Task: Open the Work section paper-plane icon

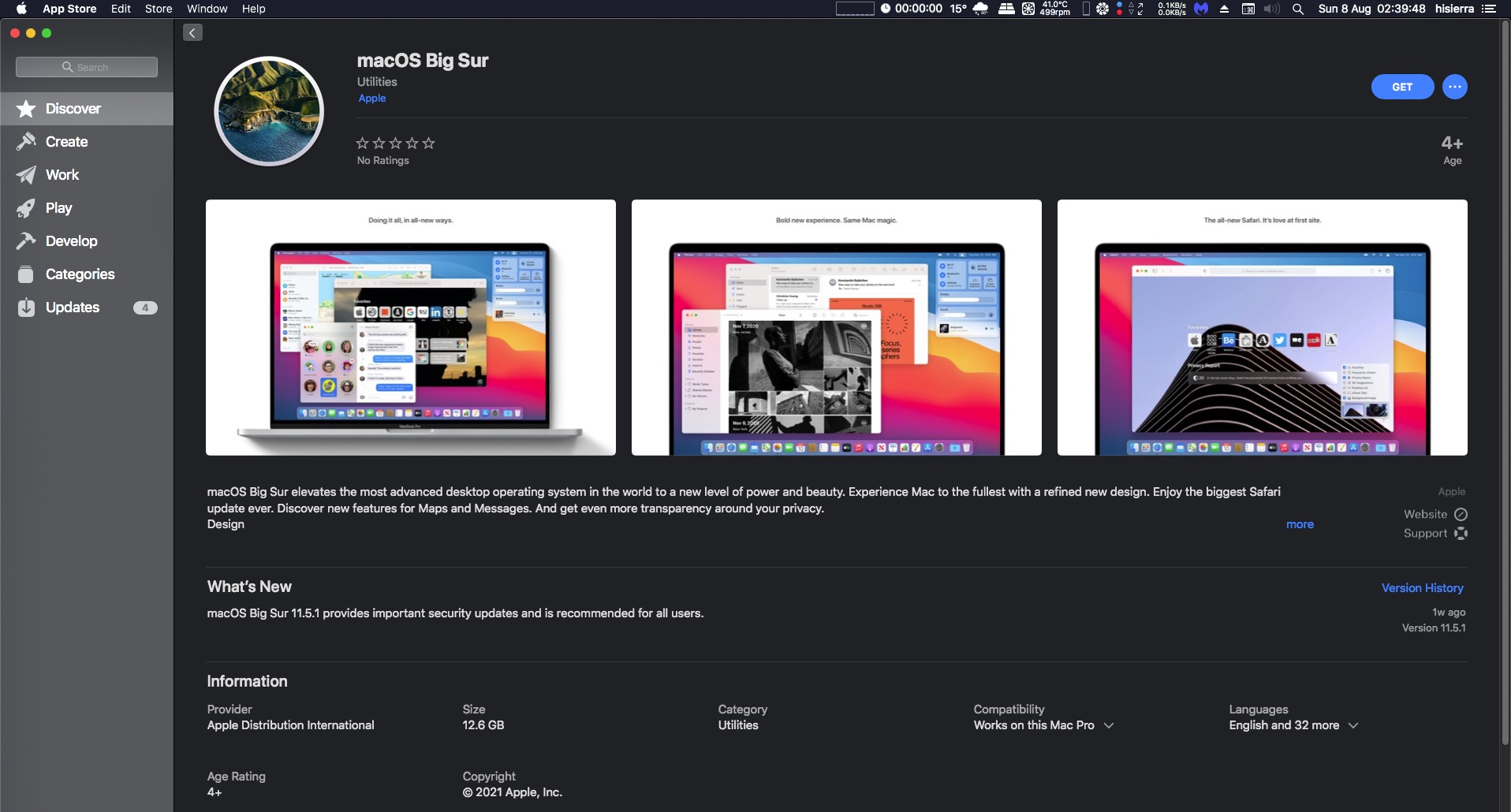Action: click(x=26, y=175)
